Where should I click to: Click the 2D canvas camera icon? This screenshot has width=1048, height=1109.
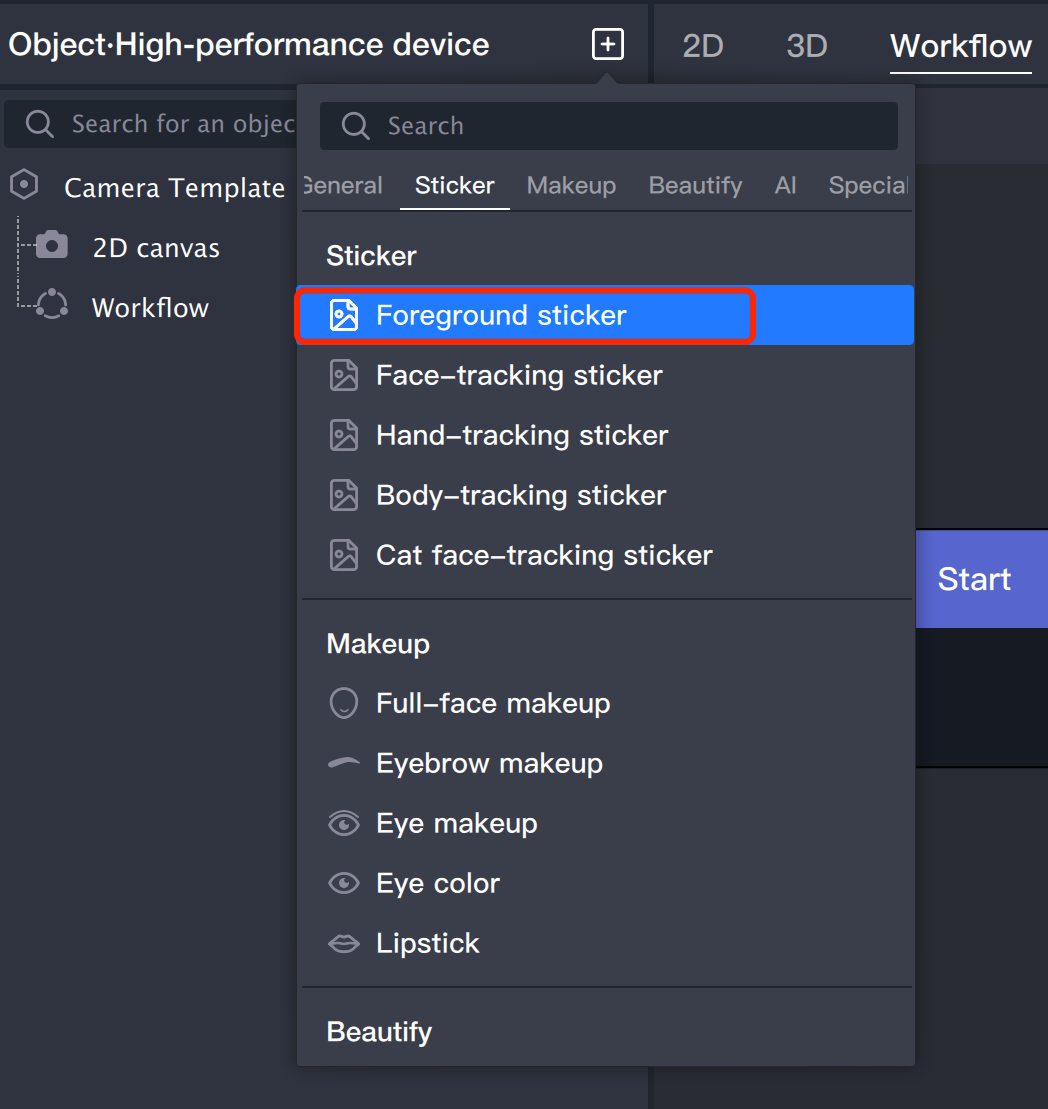[x=52, y=246]
